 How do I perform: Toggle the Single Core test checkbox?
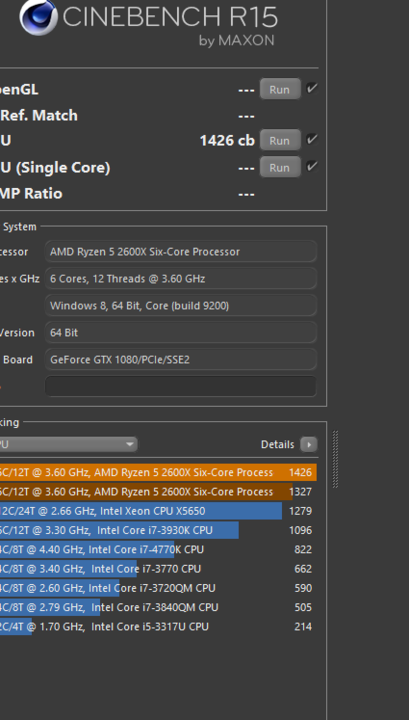tap(312, 166)
